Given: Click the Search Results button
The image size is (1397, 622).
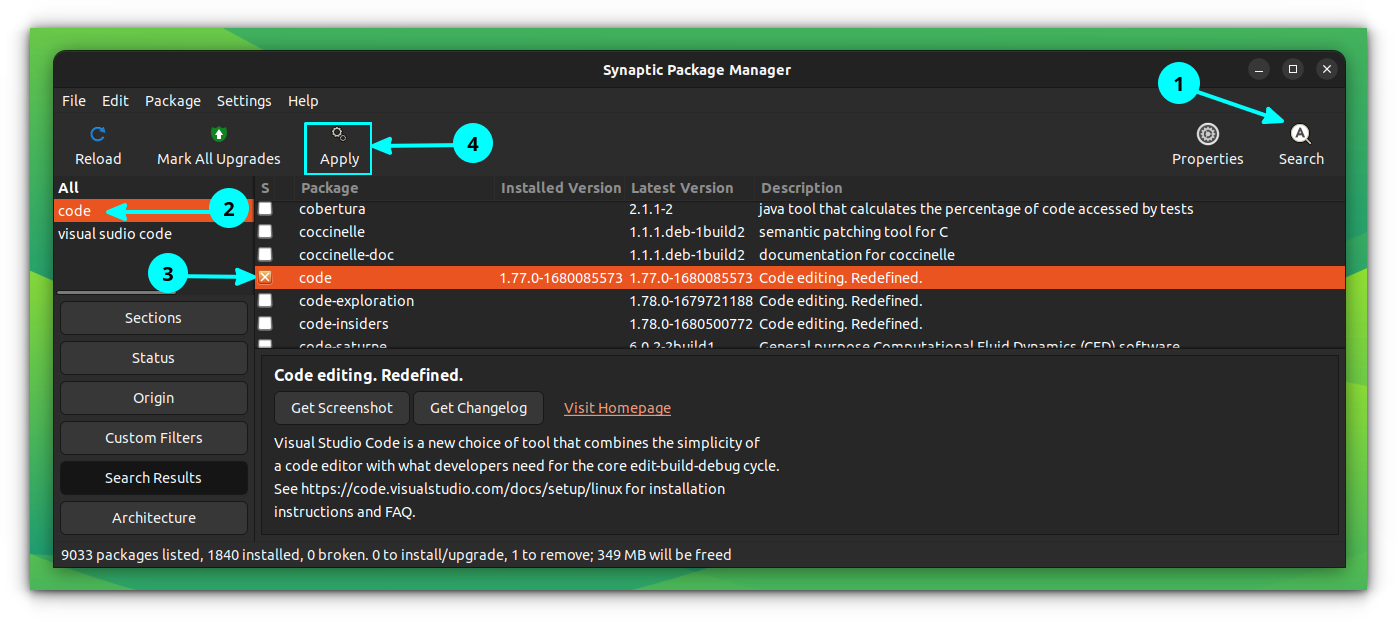Looking at the screenshot, I should [x=153, y=478].
